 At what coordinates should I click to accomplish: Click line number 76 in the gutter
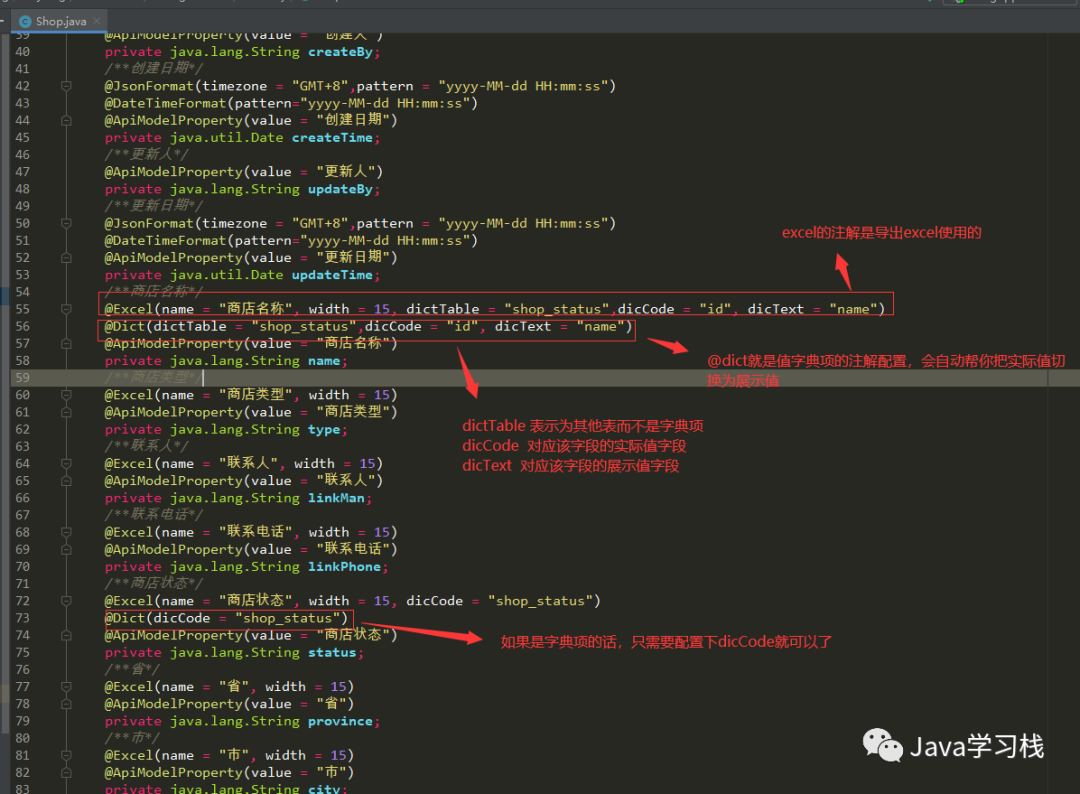tap(23, 669)
